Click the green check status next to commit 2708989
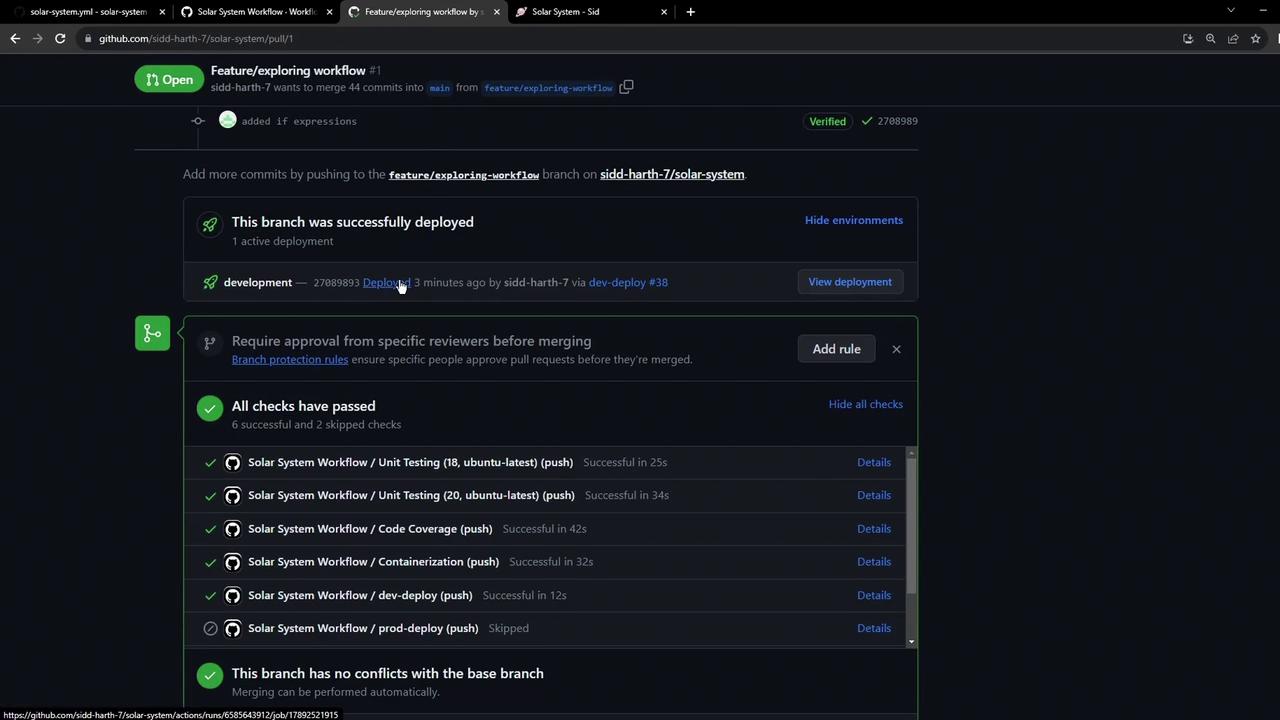Image resolution: width=1280 pixels, height=720 pixels. [x=865, y=121]
